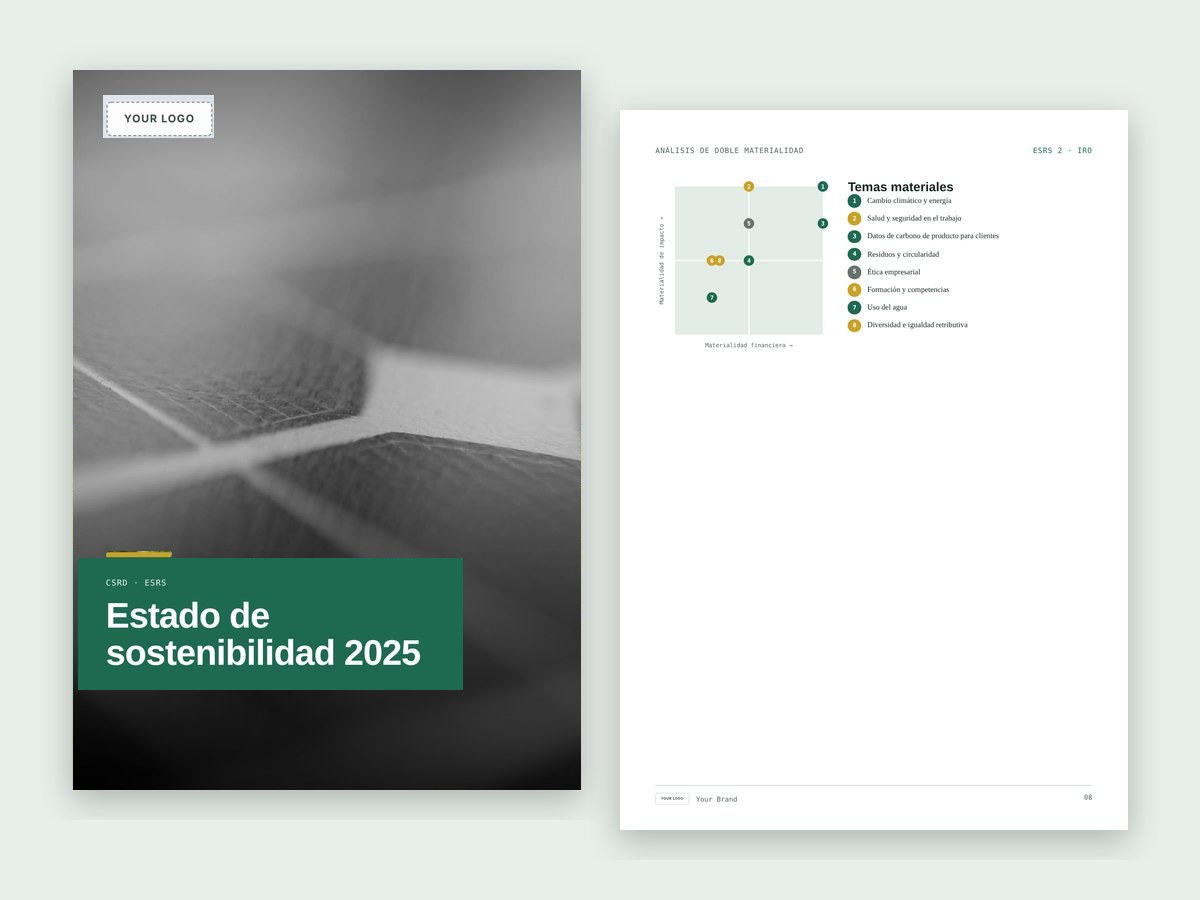Click matrix point 3 on chart's right edge

(823, 224)
